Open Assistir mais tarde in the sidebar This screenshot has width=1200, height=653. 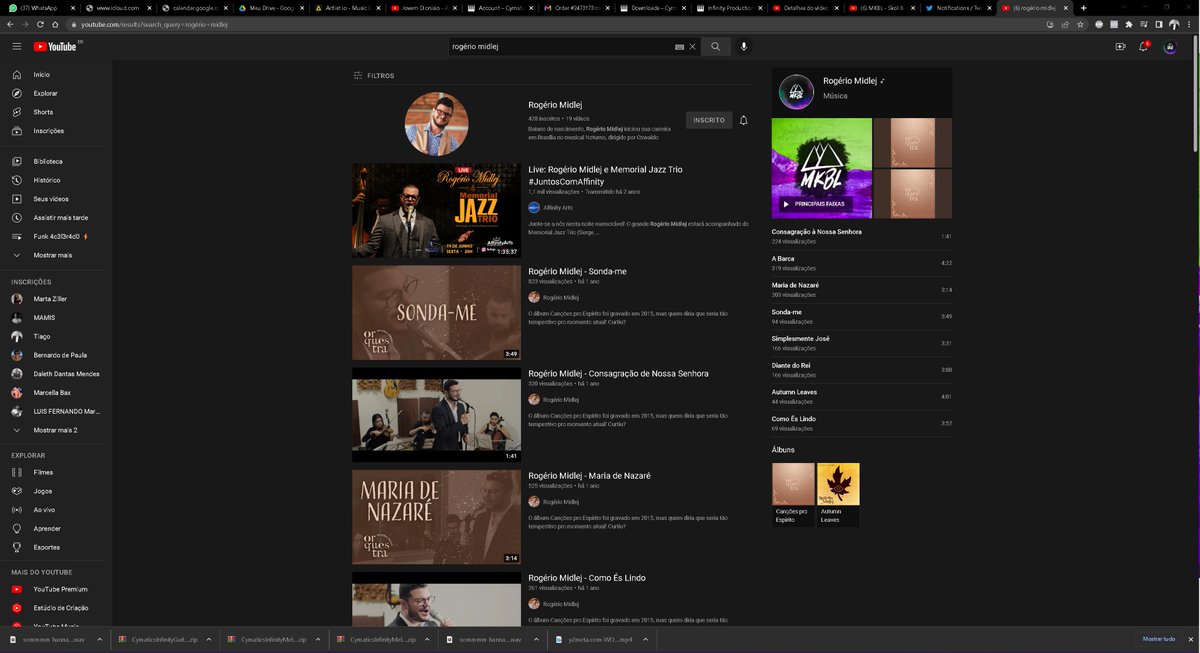[x=56, y=217]
